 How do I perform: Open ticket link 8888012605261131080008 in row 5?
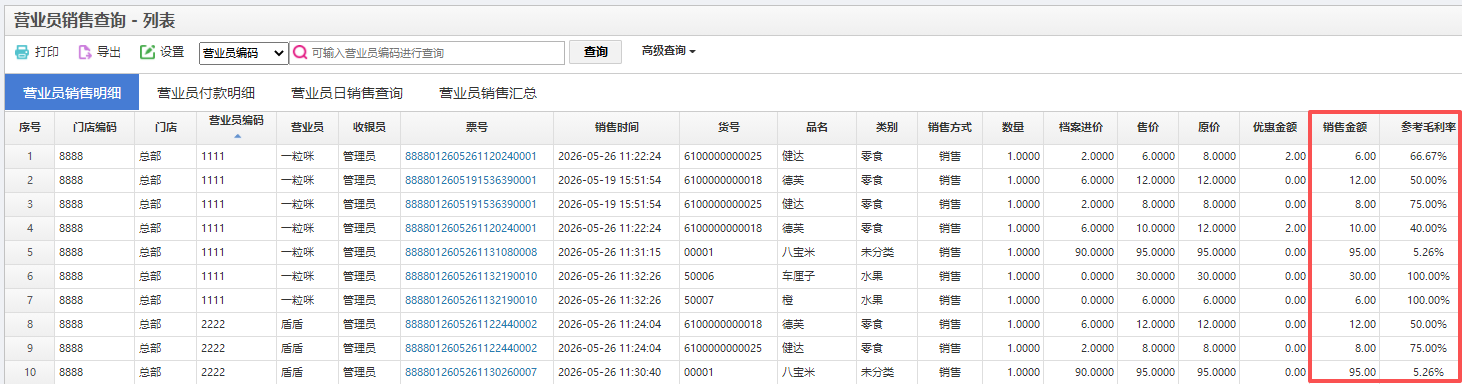coord(471,253)
